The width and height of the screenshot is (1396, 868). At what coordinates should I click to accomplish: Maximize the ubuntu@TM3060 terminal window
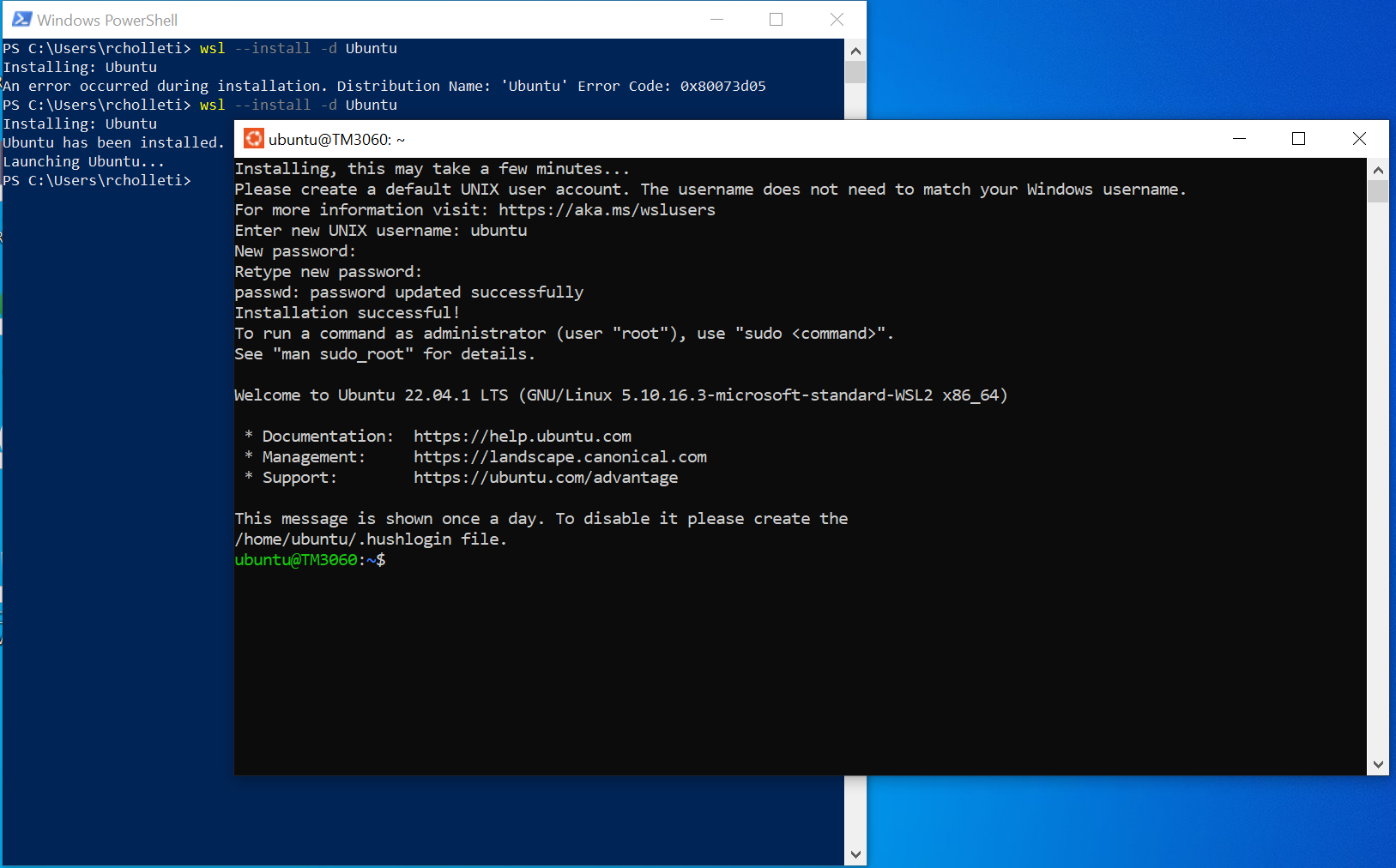(x=1298, y=139)
